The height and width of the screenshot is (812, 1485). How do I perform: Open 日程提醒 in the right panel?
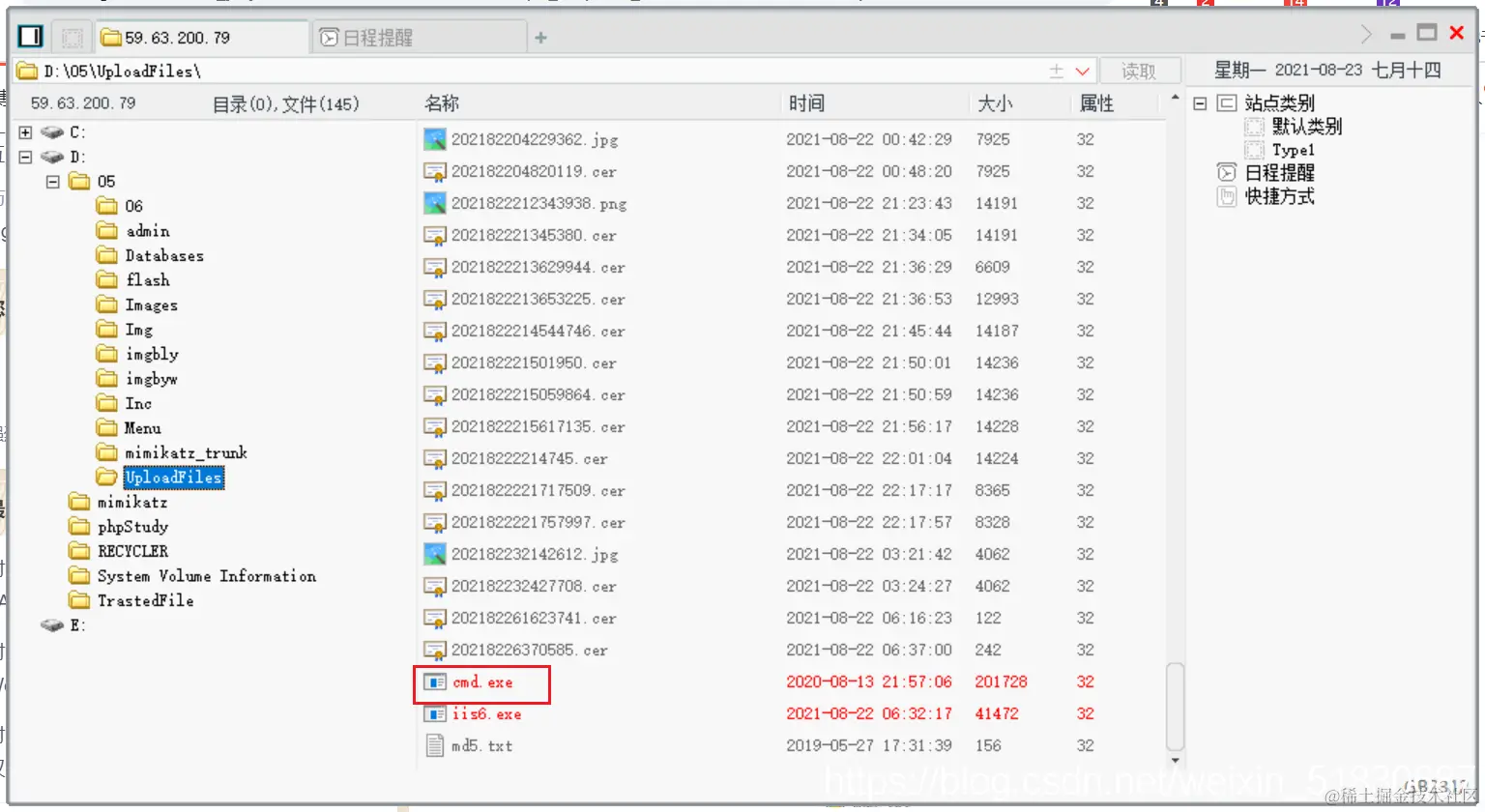(x=1279, y=173)
